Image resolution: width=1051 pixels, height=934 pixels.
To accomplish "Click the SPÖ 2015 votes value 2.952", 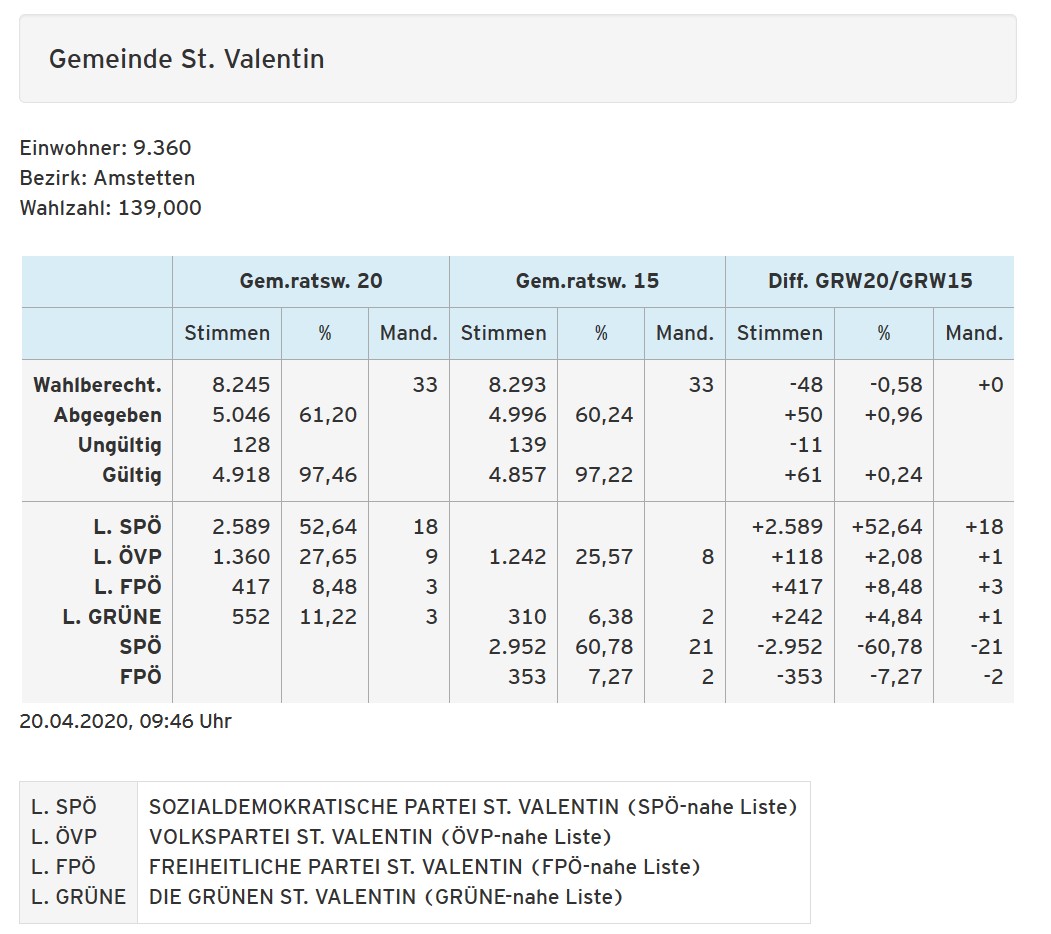I will point(517,646).
